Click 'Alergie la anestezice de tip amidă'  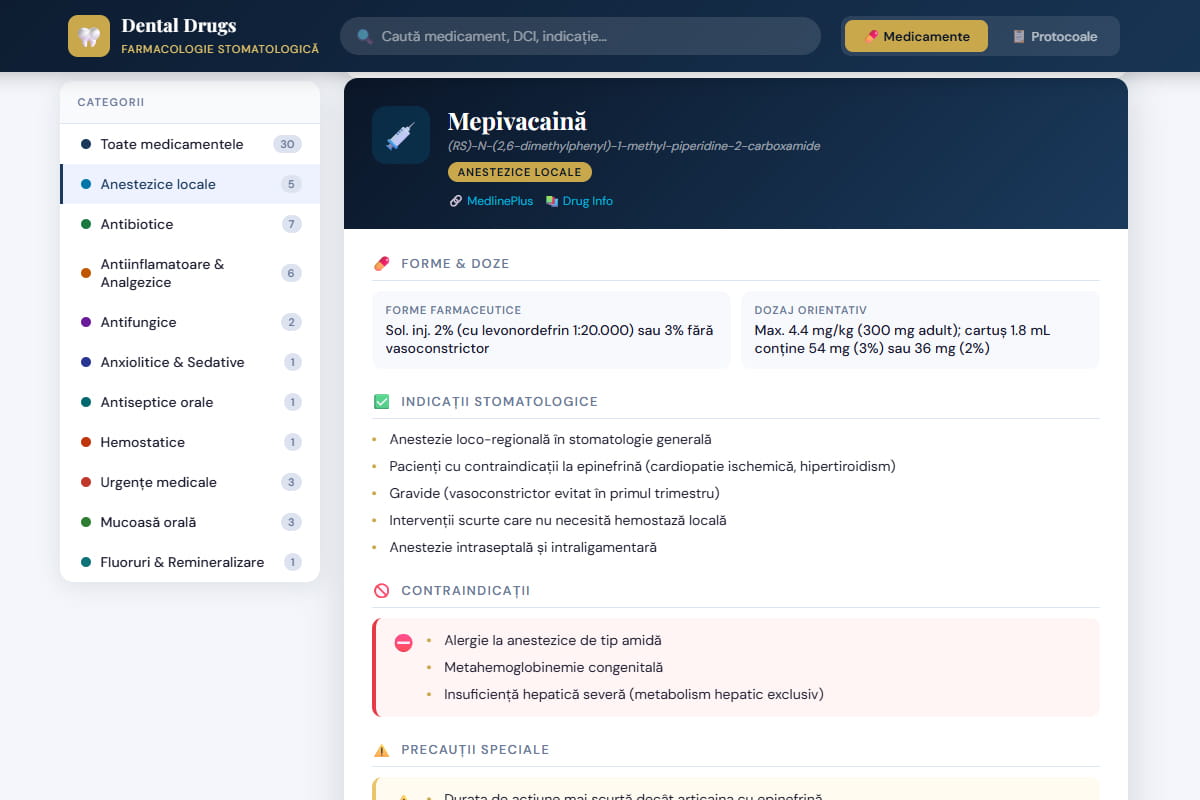point(553,640)
